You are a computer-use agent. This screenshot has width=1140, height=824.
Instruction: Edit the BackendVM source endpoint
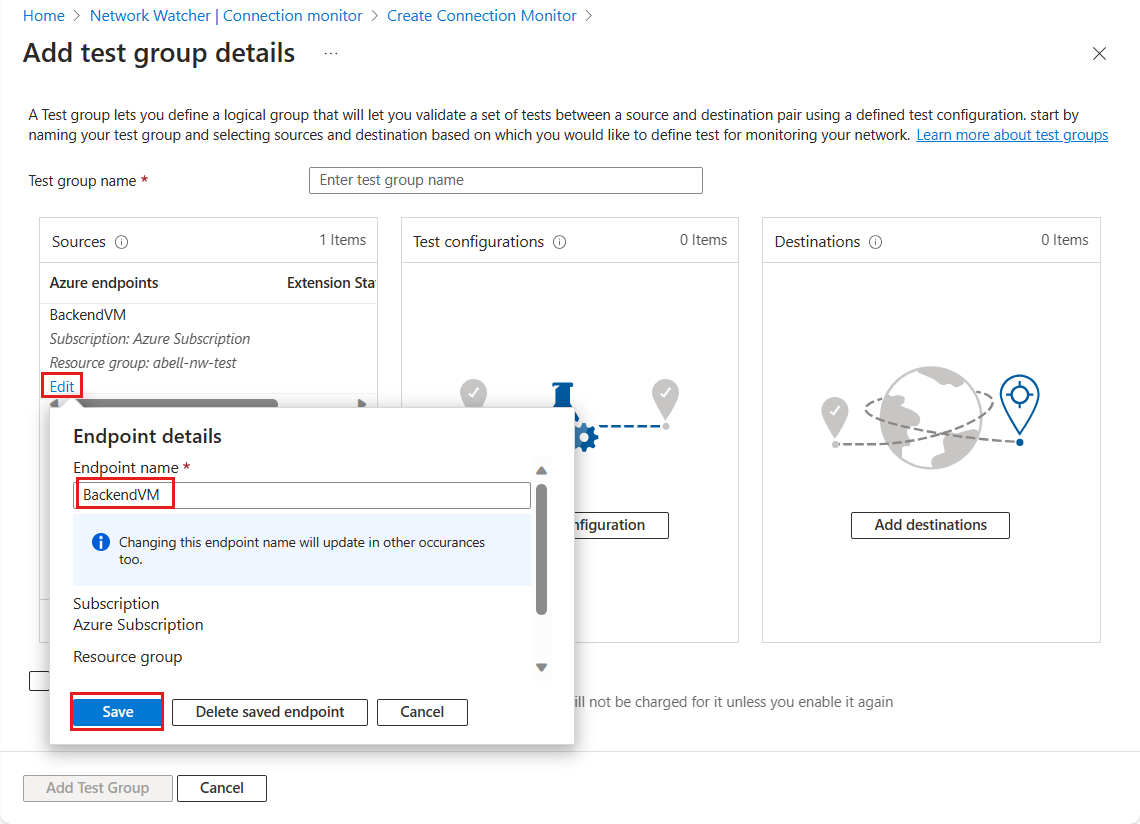60,386
